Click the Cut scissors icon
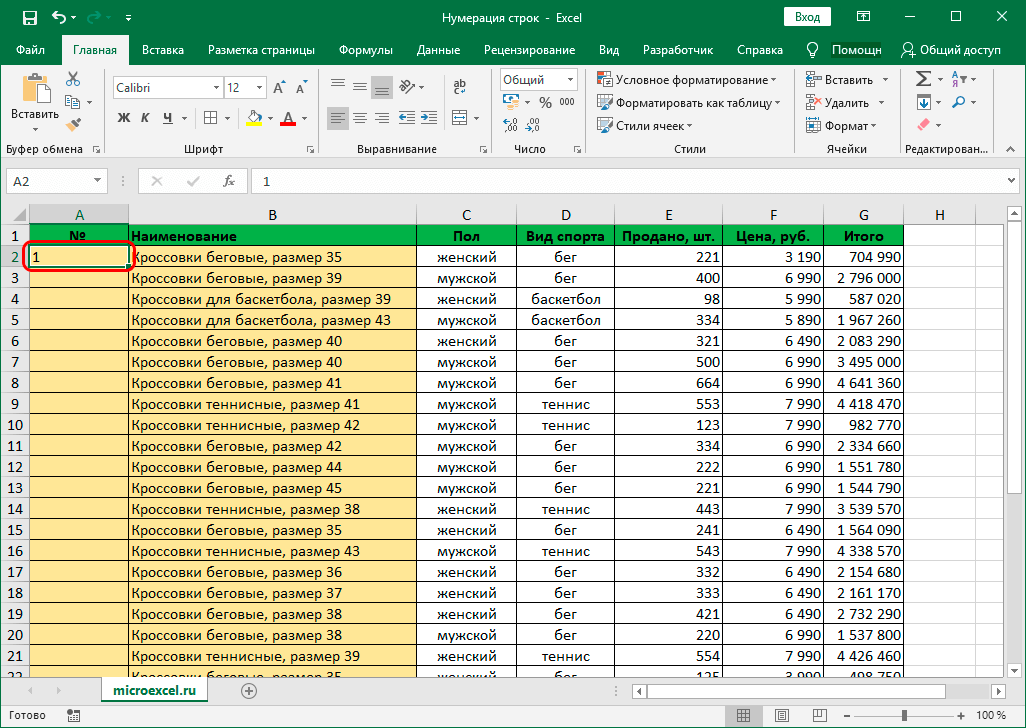This screenshot has width=1026, height=728. 73,80
